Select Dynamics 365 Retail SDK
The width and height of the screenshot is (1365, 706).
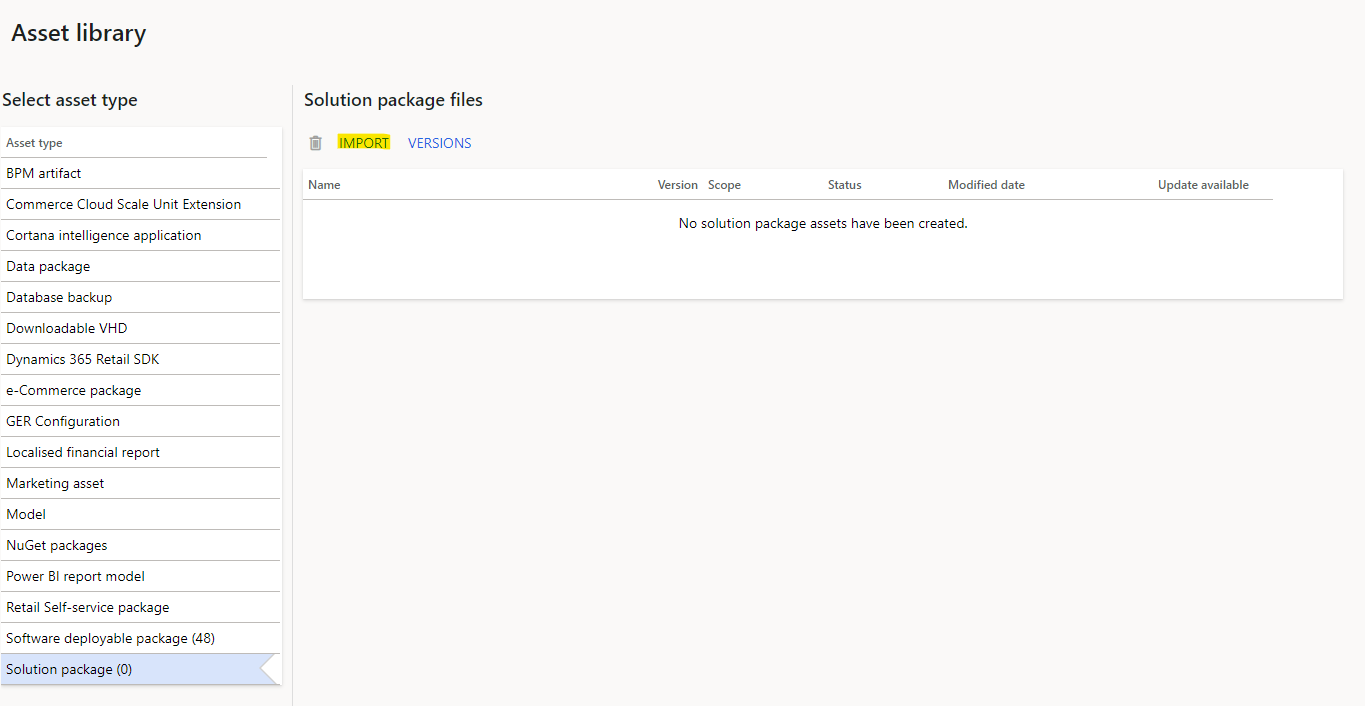(82, 359)
